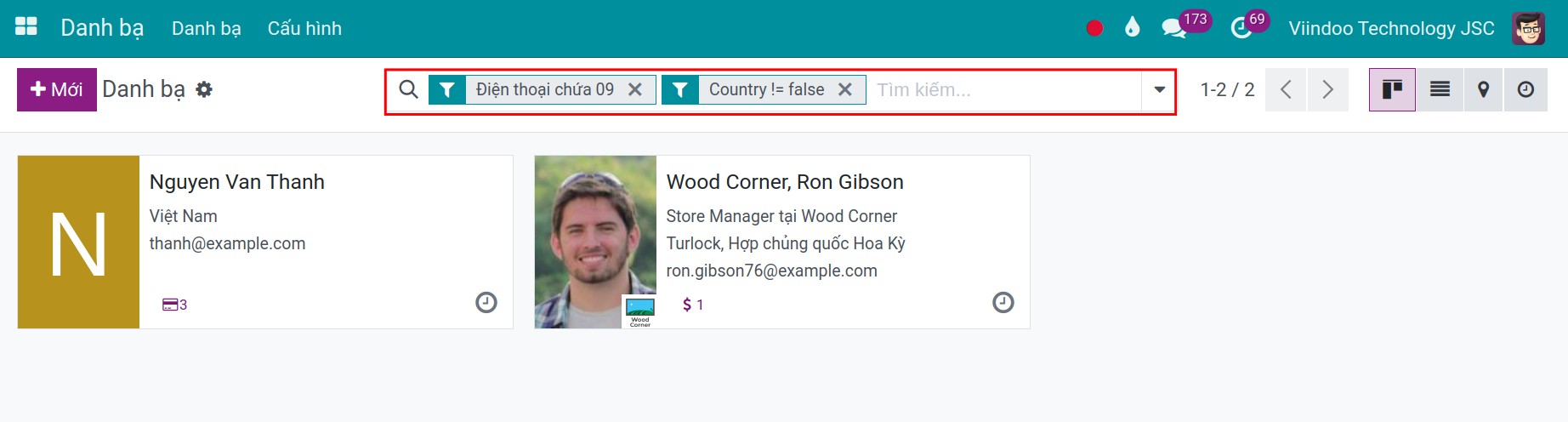
Task: Click thanh@example.com email text
Action: [x=227, y=243]
